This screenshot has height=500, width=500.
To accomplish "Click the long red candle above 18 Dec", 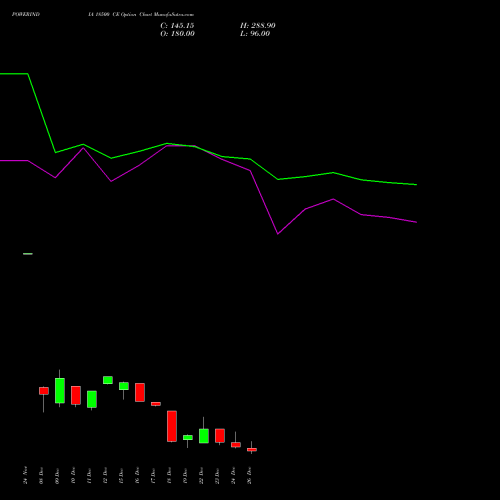I will 172,426.
